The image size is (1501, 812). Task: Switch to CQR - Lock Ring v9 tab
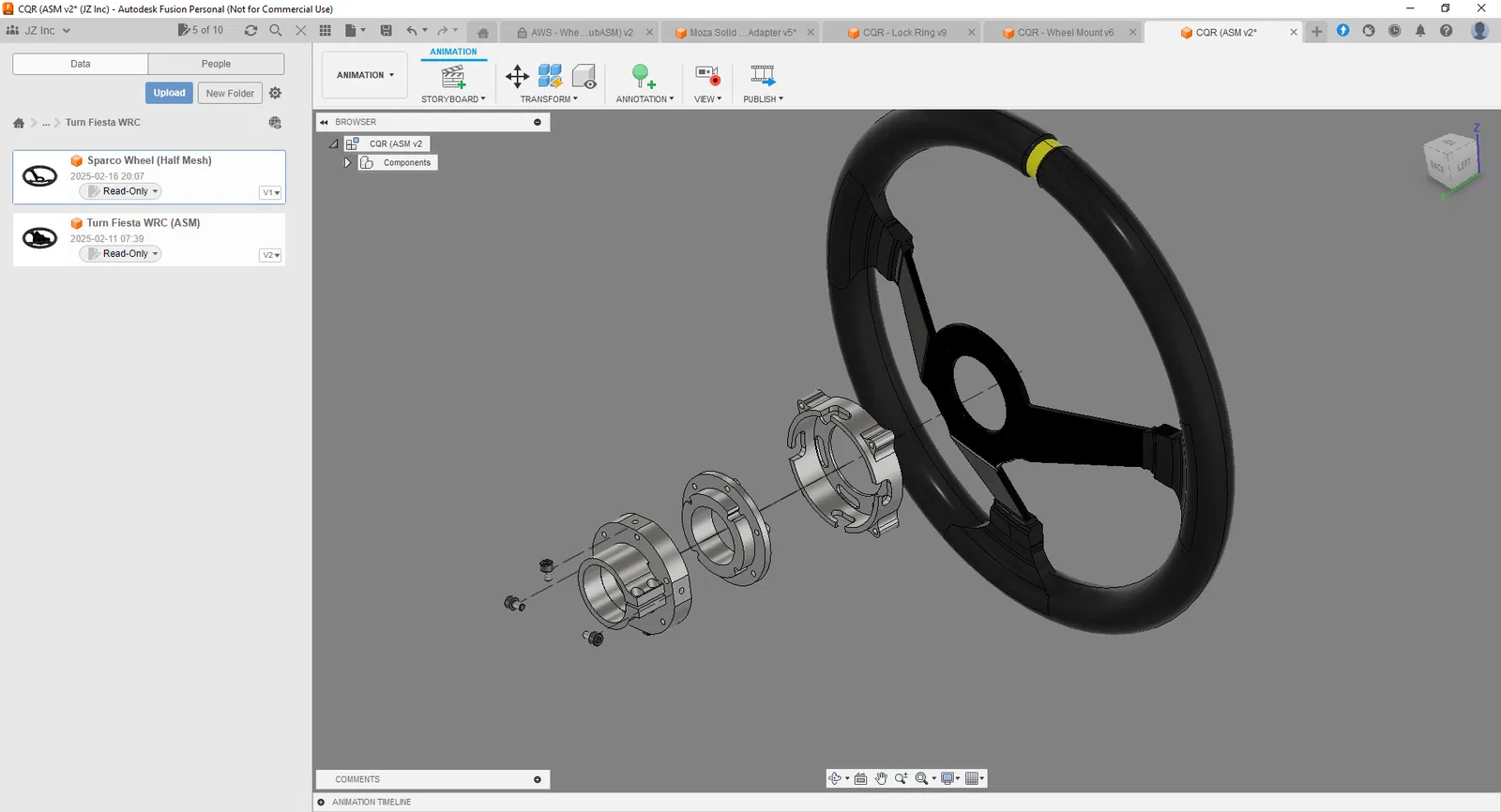[x=904, y=32]
